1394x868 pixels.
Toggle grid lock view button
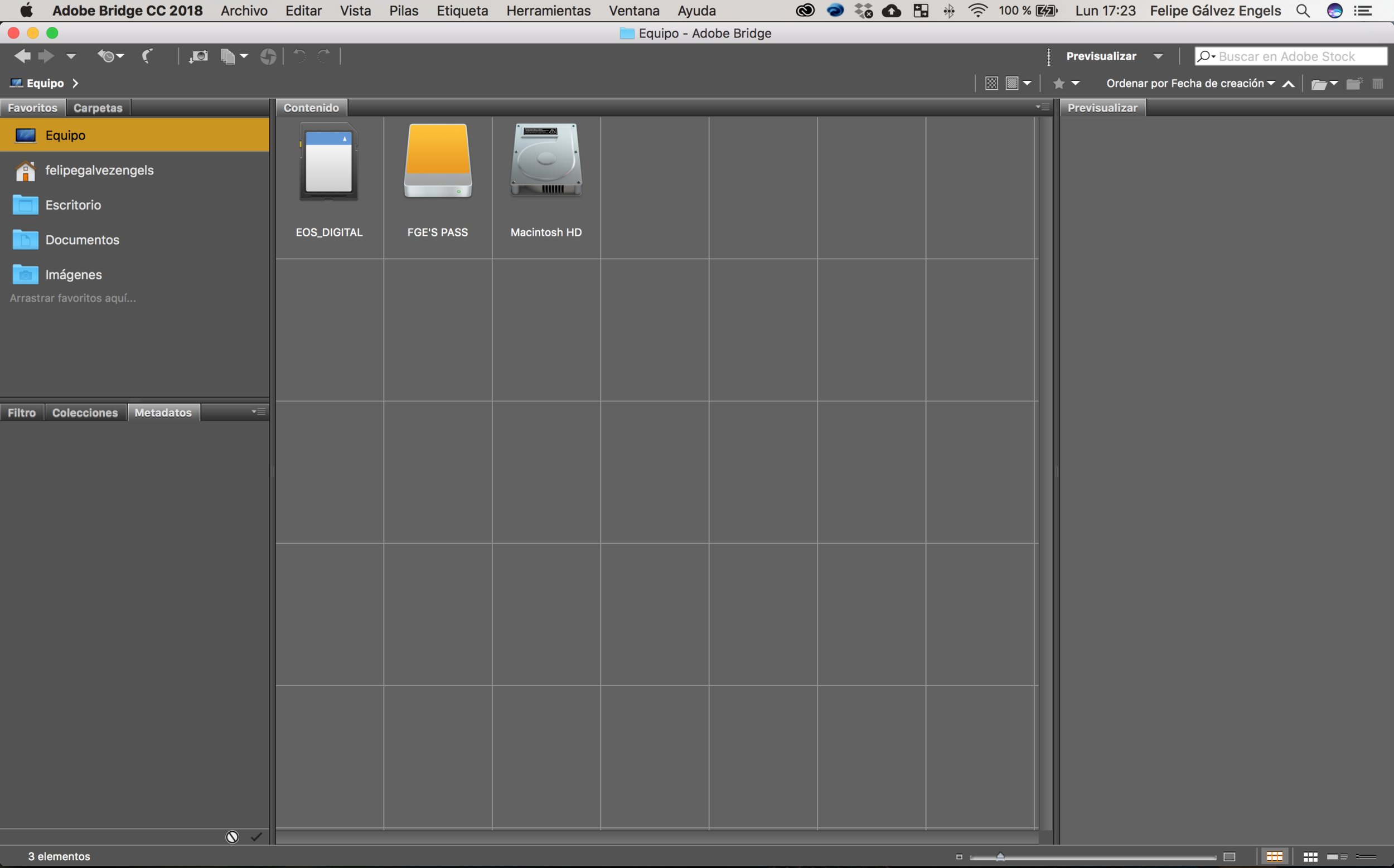point(1275,856)
